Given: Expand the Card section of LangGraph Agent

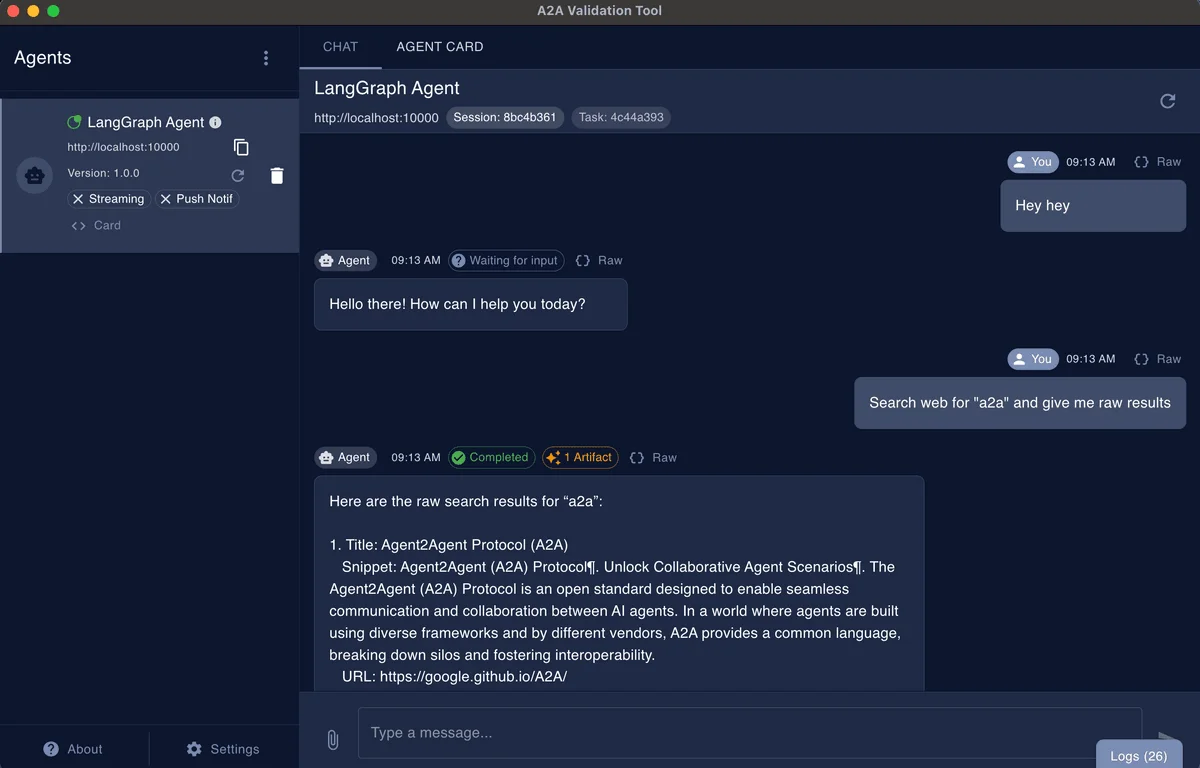Looking at the screenshot, I should tap(96, 225).
